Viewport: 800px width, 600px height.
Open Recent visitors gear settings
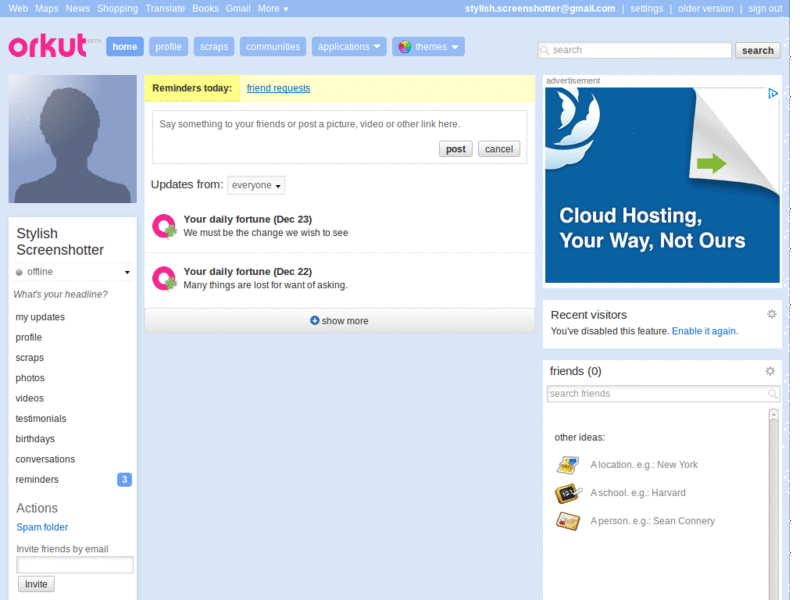(x=771, y=314)
